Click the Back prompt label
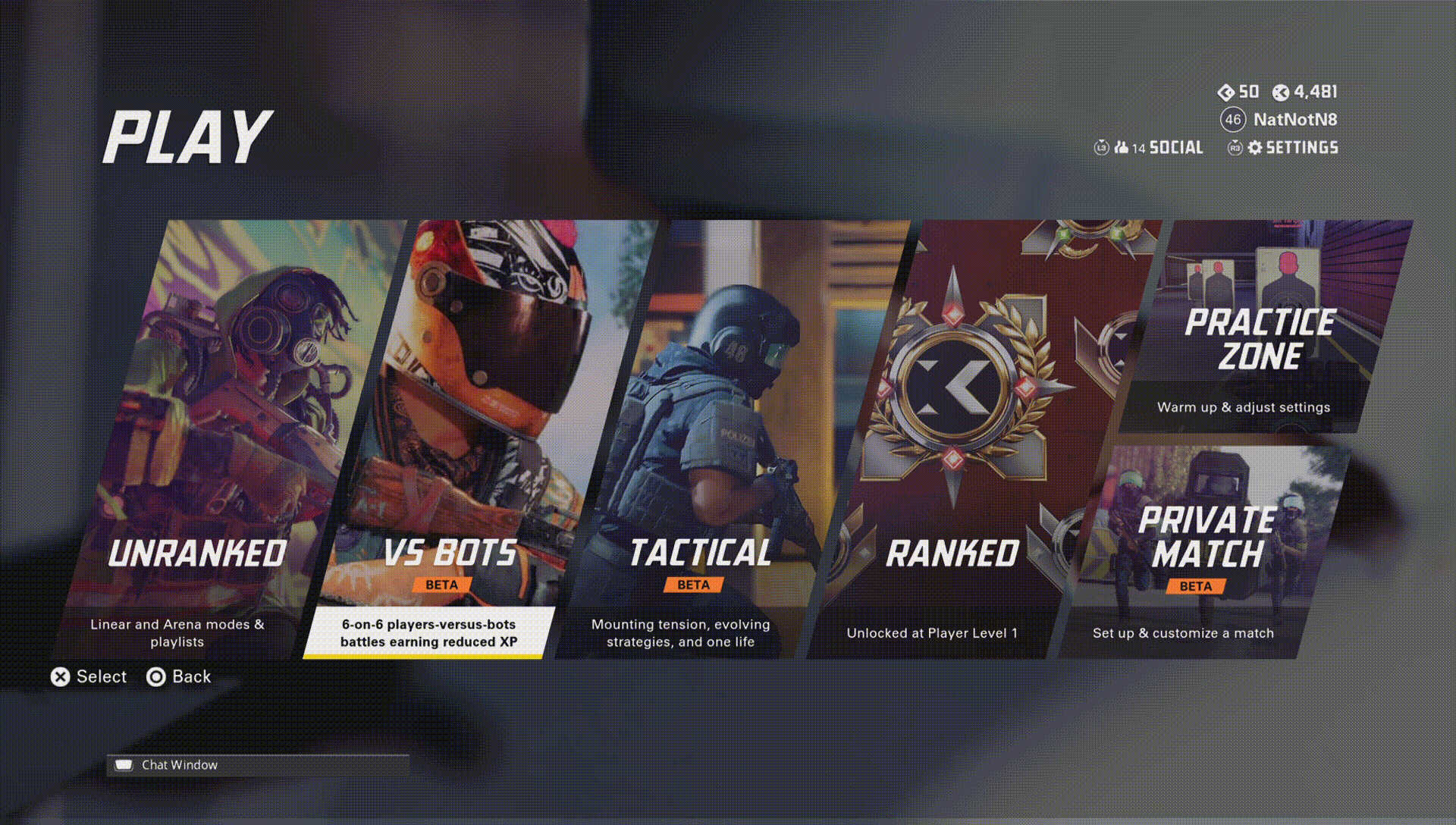The height and width of the screenshot is (825, 1456). point(192,676)
